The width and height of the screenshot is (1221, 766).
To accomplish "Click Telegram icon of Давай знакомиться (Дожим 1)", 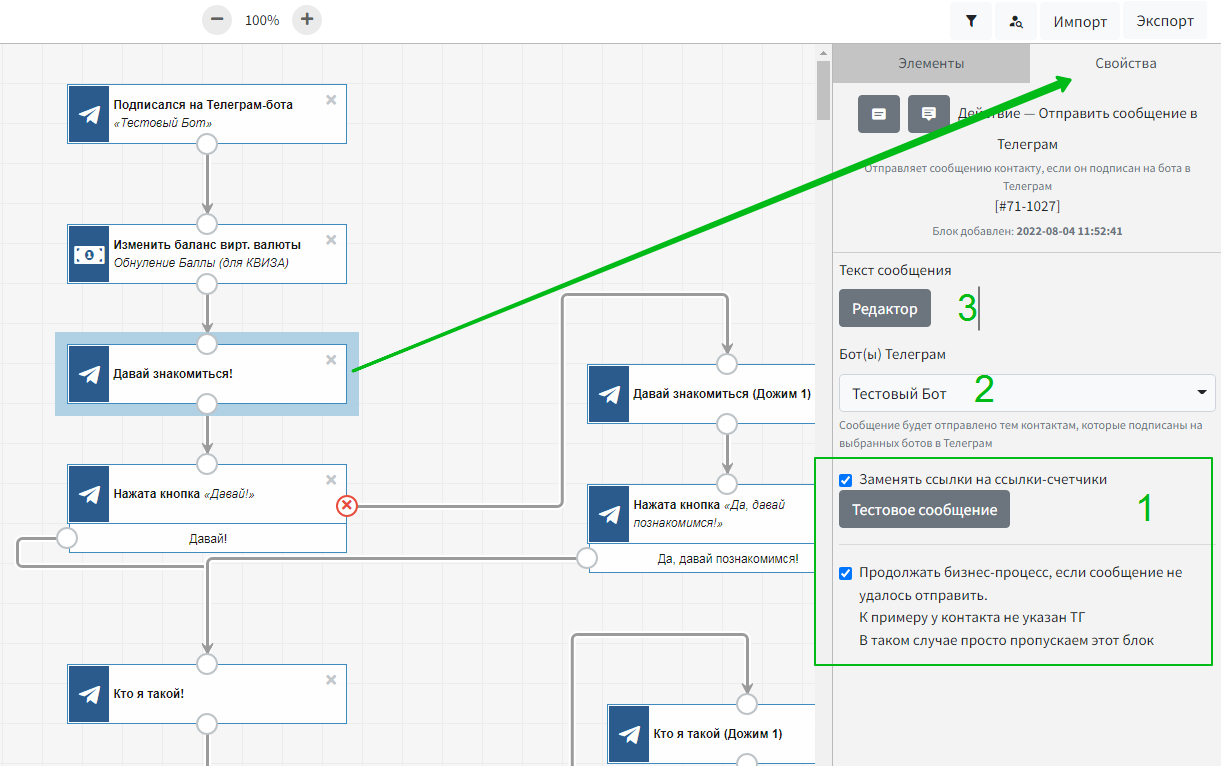I will tap(609, 394).
